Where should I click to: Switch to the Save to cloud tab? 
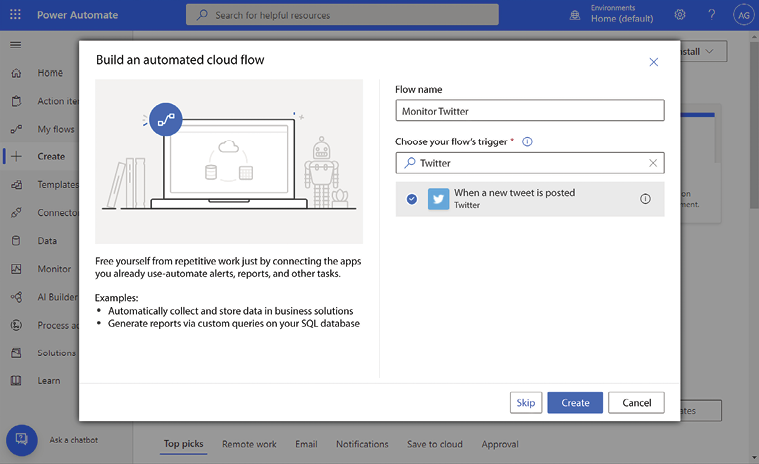point(435,444)
